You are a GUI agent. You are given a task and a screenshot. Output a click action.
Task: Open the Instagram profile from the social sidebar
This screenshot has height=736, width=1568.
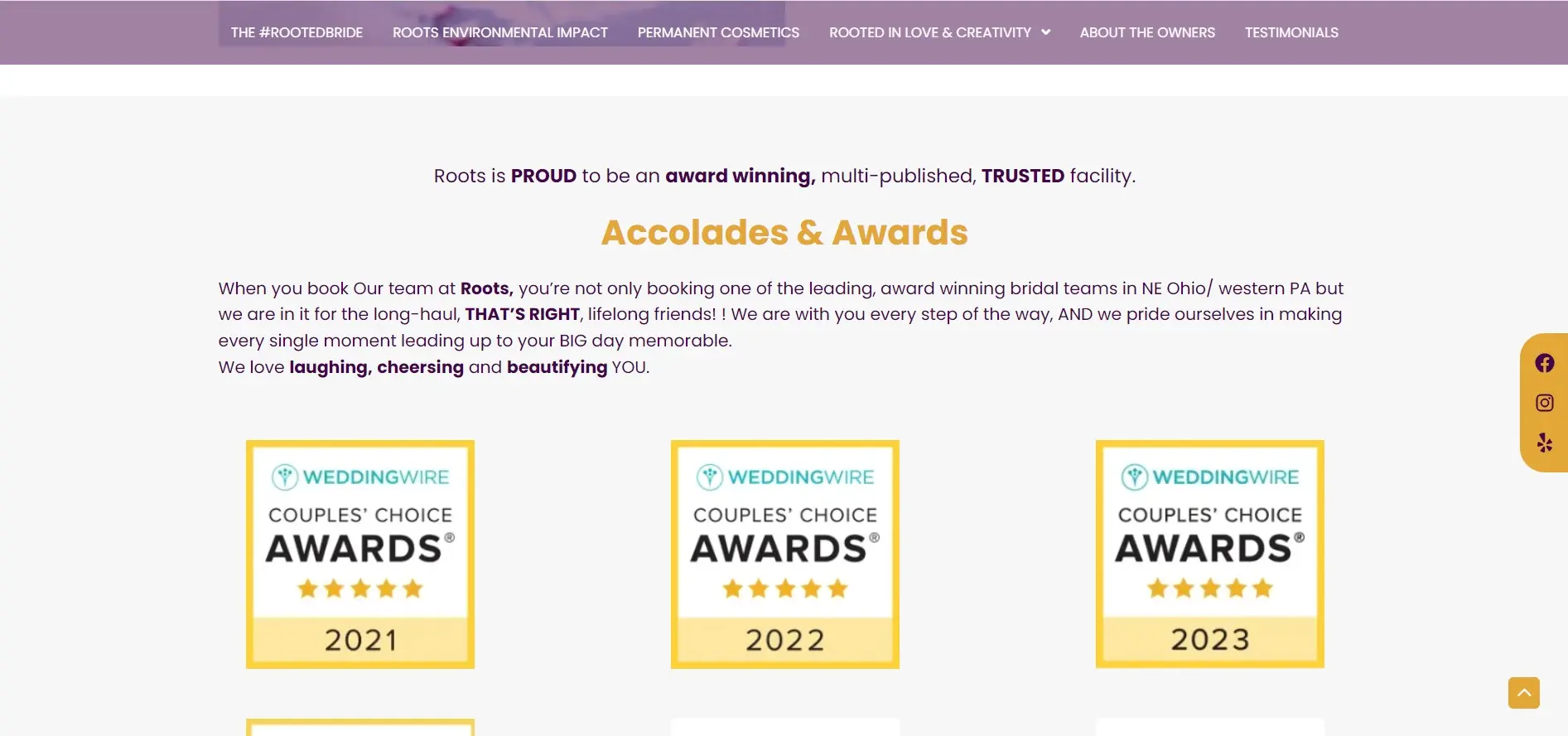1544,403
